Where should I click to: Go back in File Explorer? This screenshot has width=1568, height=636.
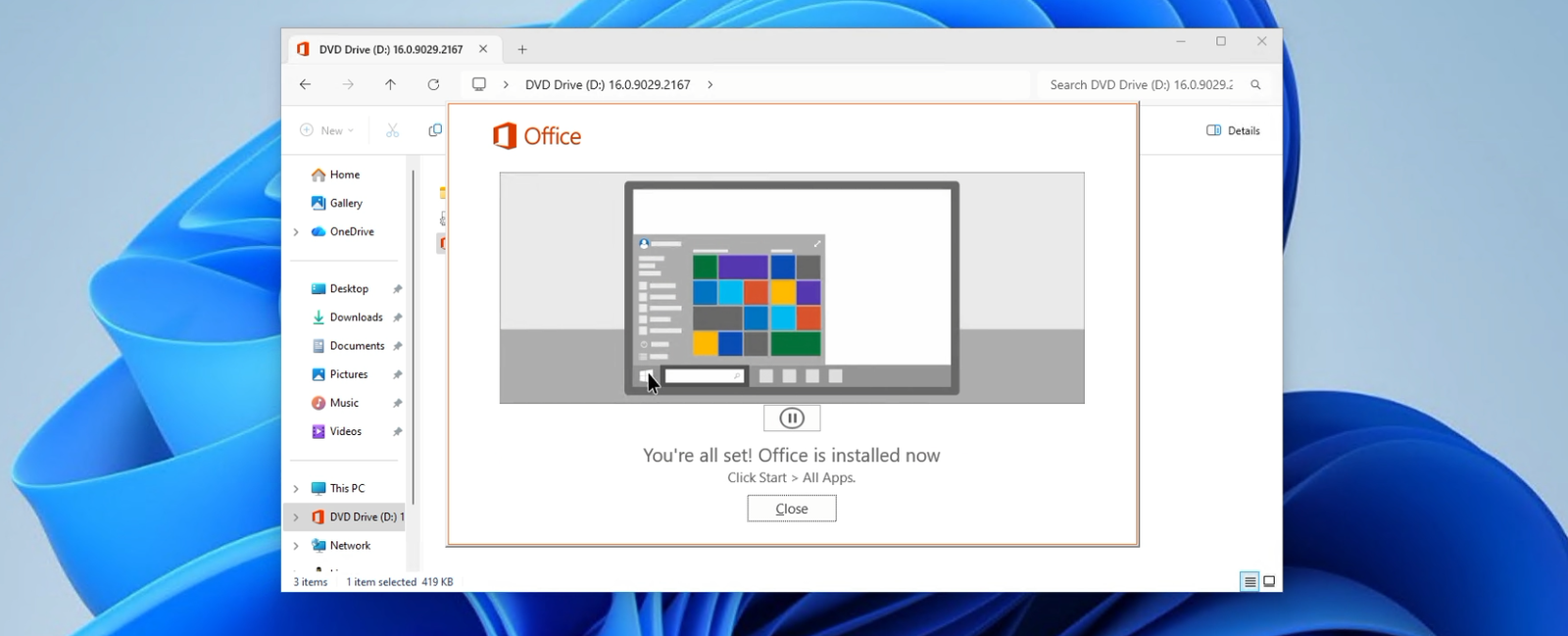click(x=305, y=84)
